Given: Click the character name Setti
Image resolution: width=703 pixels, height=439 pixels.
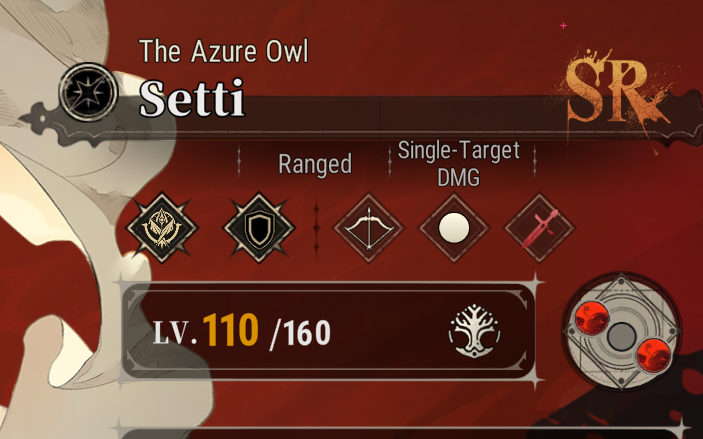Looking at the screenshot, I should click(192, 98).
